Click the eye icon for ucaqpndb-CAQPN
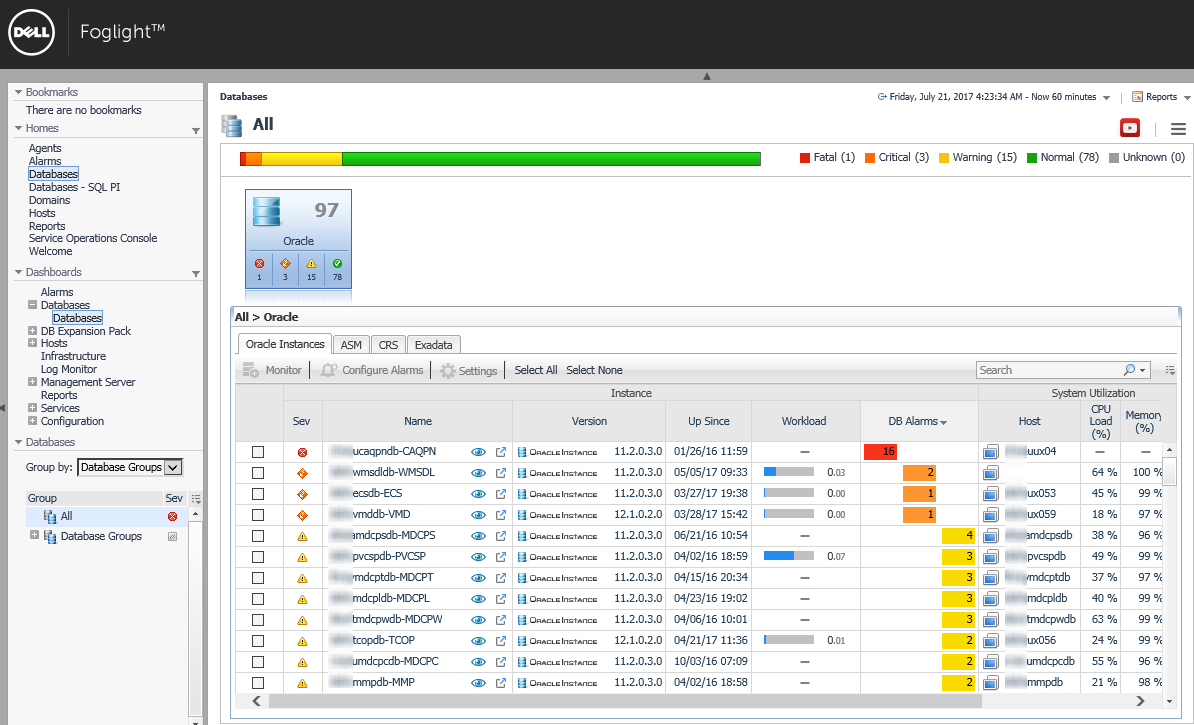Viewport: 1194px width, 725px height. [478, 452]
